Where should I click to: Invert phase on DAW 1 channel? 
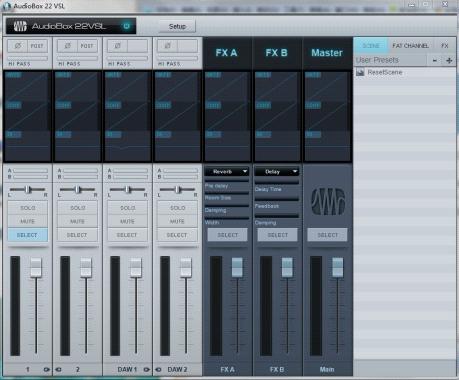(118, 46)
